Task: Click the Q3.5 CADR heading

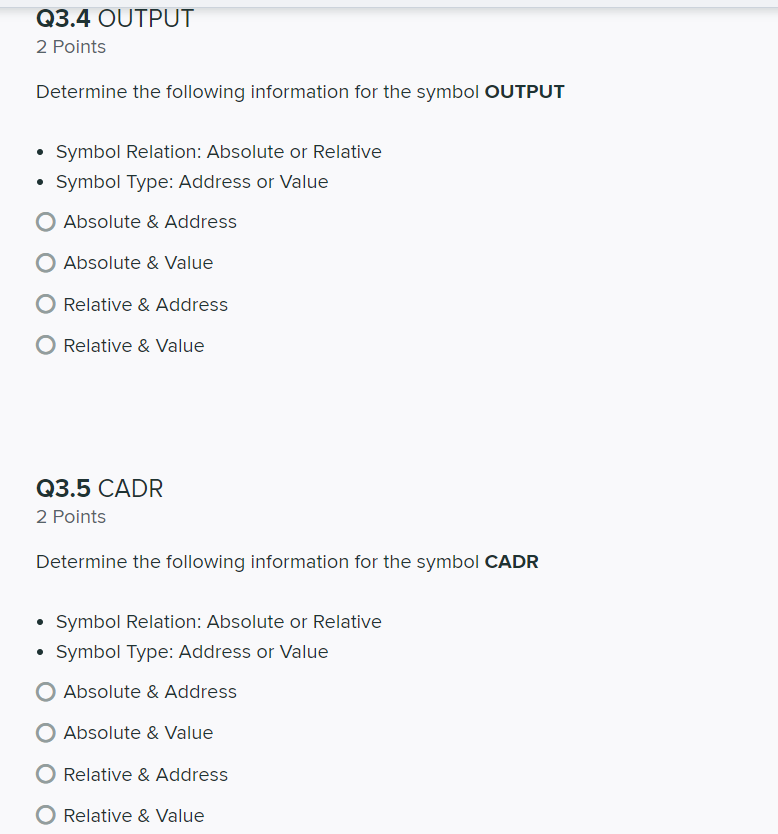Action: 99,488
